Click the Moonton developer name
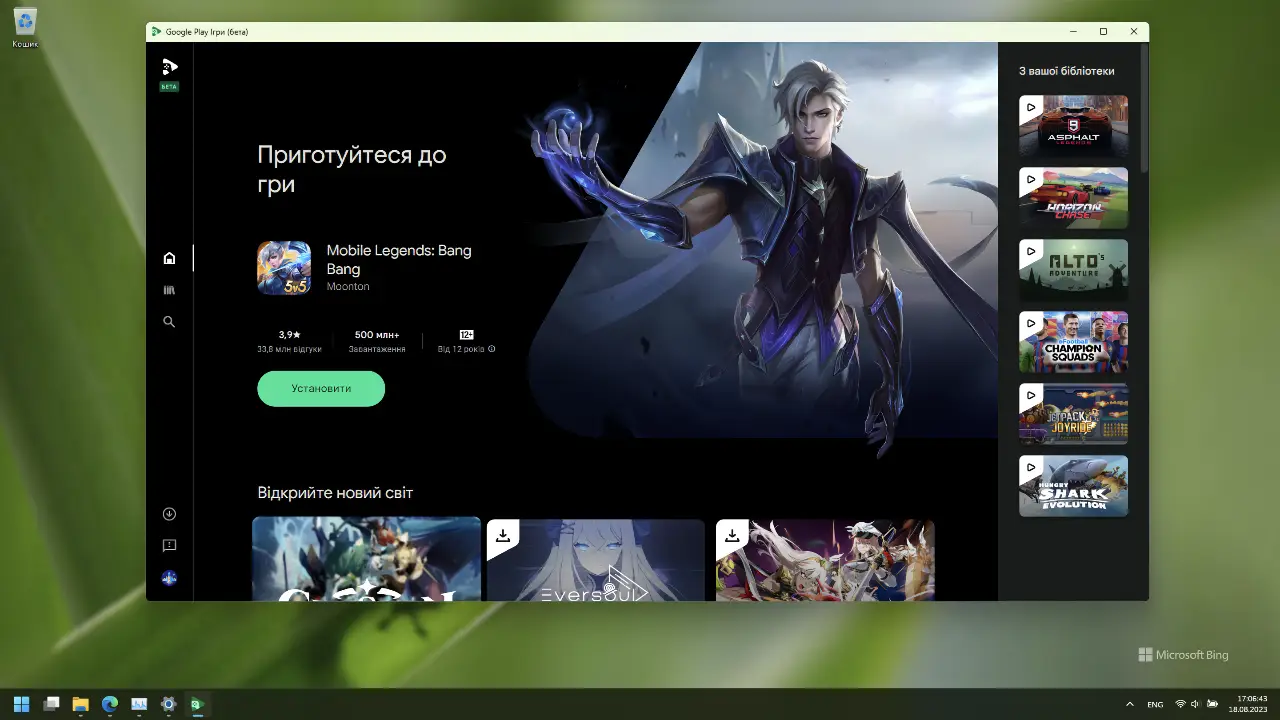The height and width of the screenshot is (720, 1280). click(348, 287)
